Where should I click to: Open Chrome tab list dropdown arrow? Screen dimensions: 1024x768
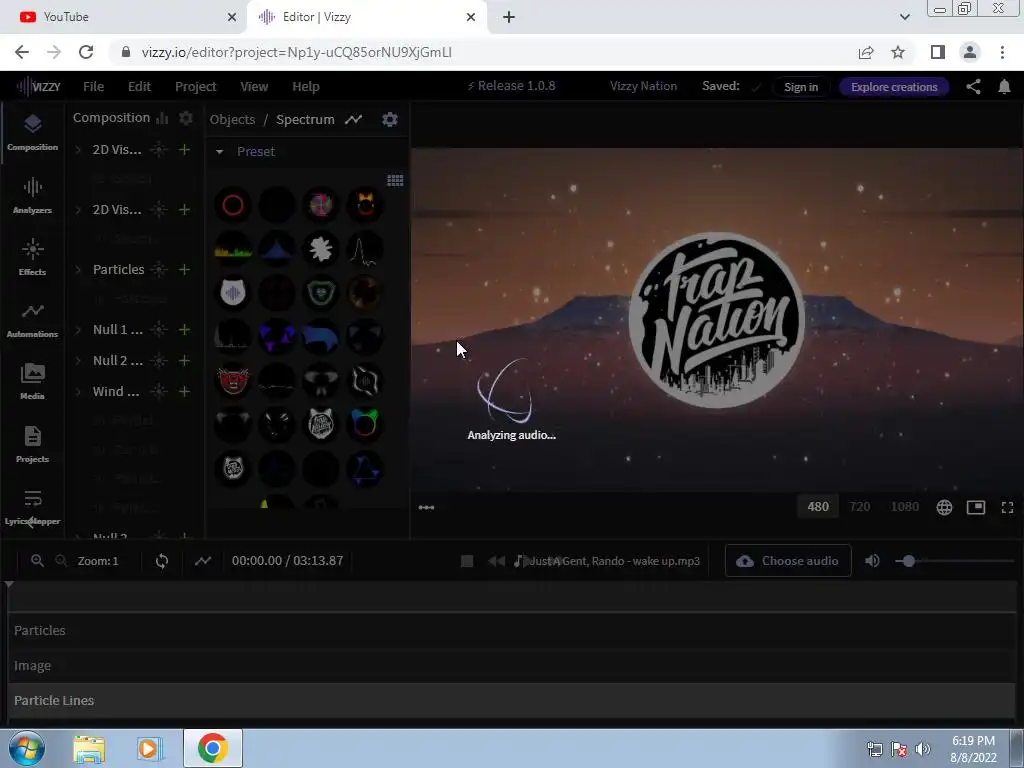point(904,17)
